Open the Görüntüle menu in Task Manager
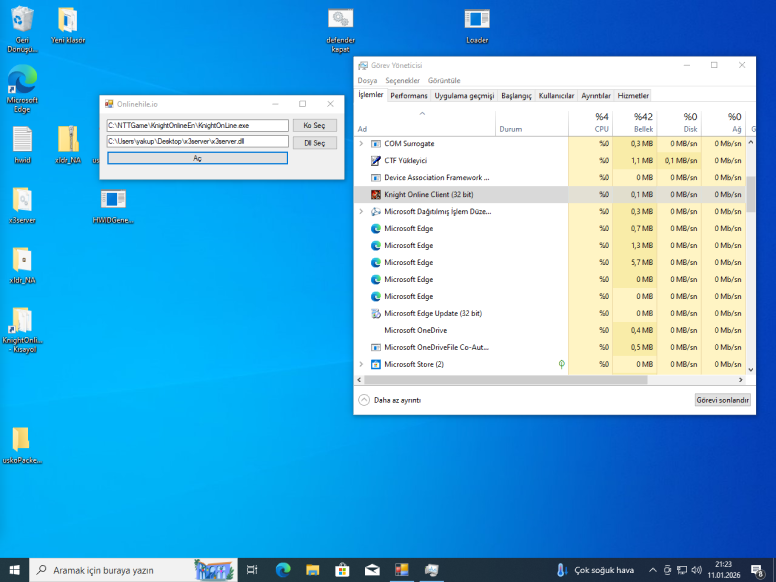 pyautogui.click(x=444, y=80)
